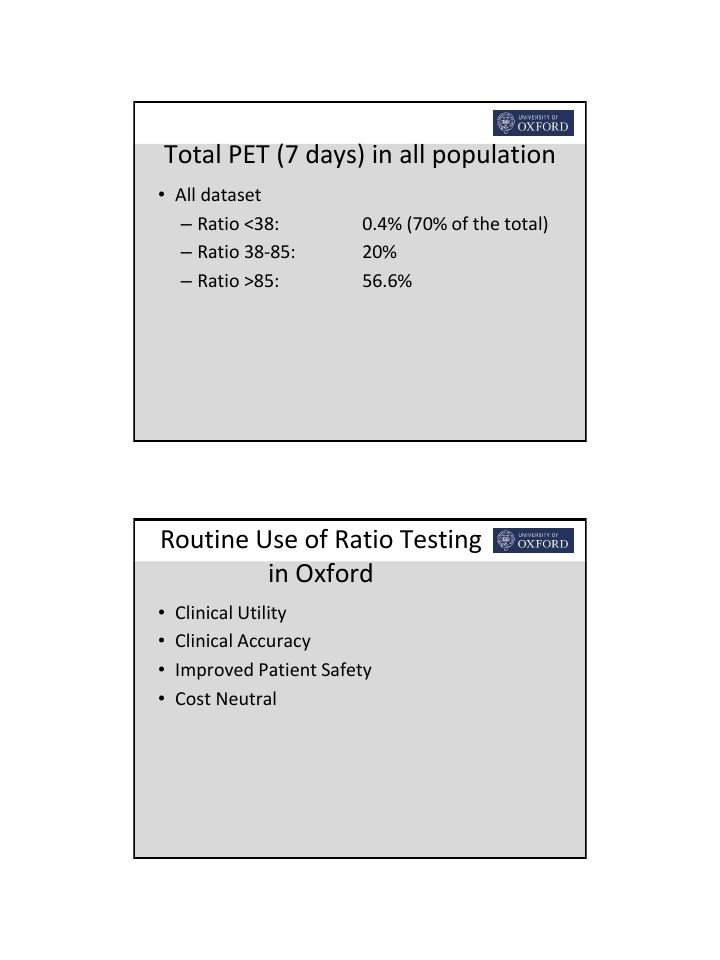Select the 'Cost Neutral' bullet text

(x=226, y=699)
